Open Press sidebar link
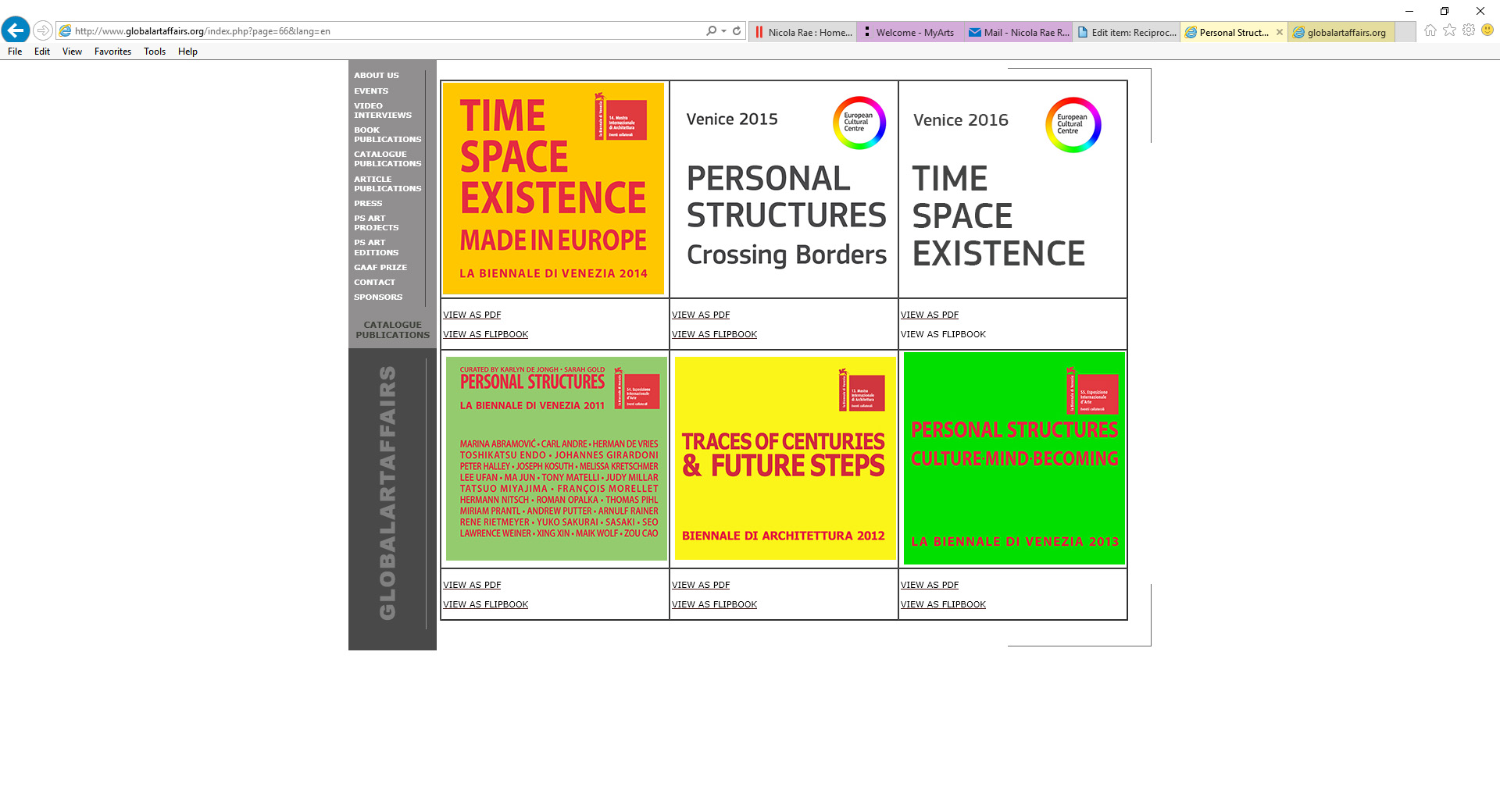This screenshot has height=812, width=1500. point(368,204)
